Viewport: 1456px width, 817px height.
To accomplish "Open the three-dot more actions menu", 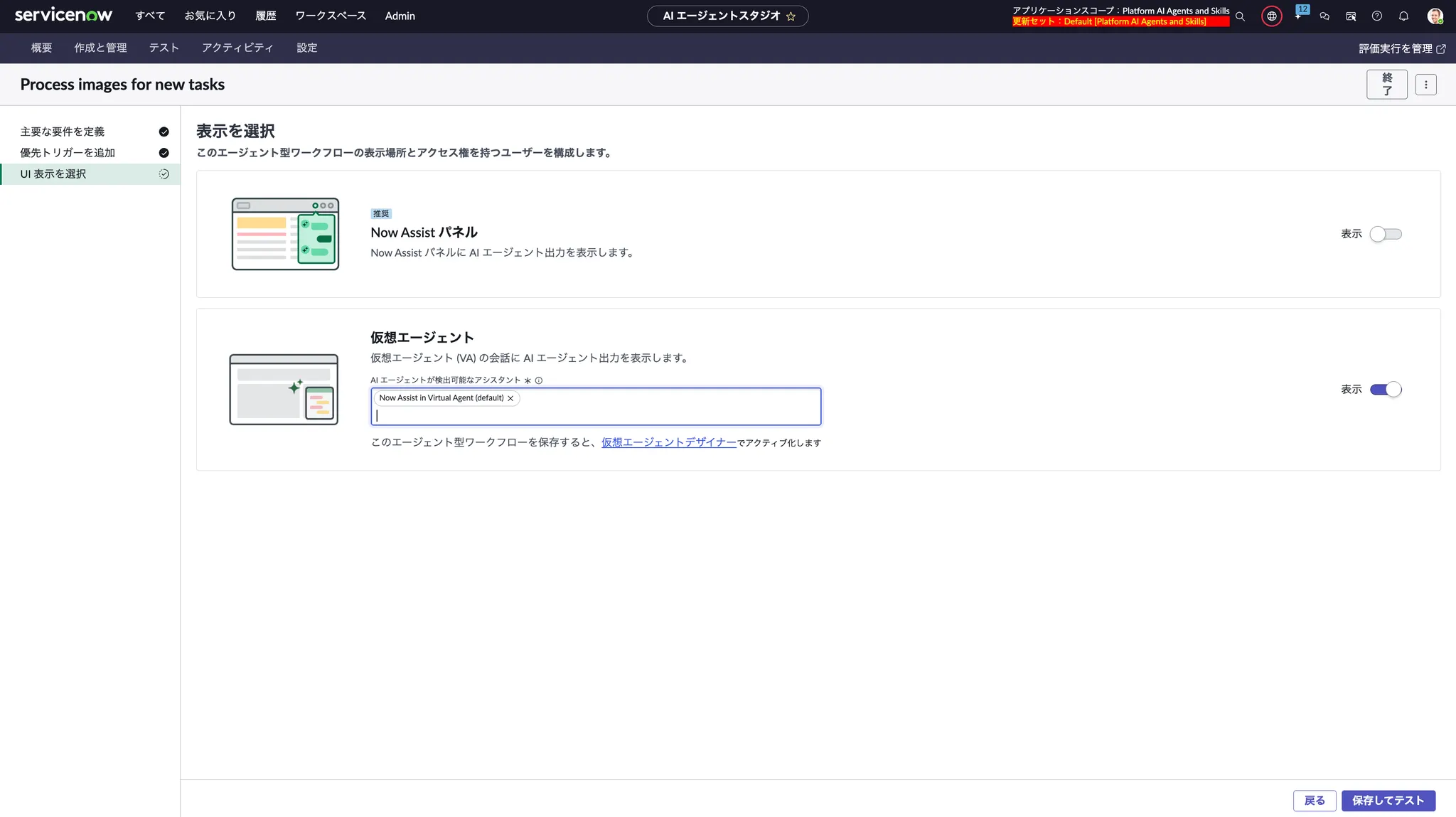I will 1425,85.
